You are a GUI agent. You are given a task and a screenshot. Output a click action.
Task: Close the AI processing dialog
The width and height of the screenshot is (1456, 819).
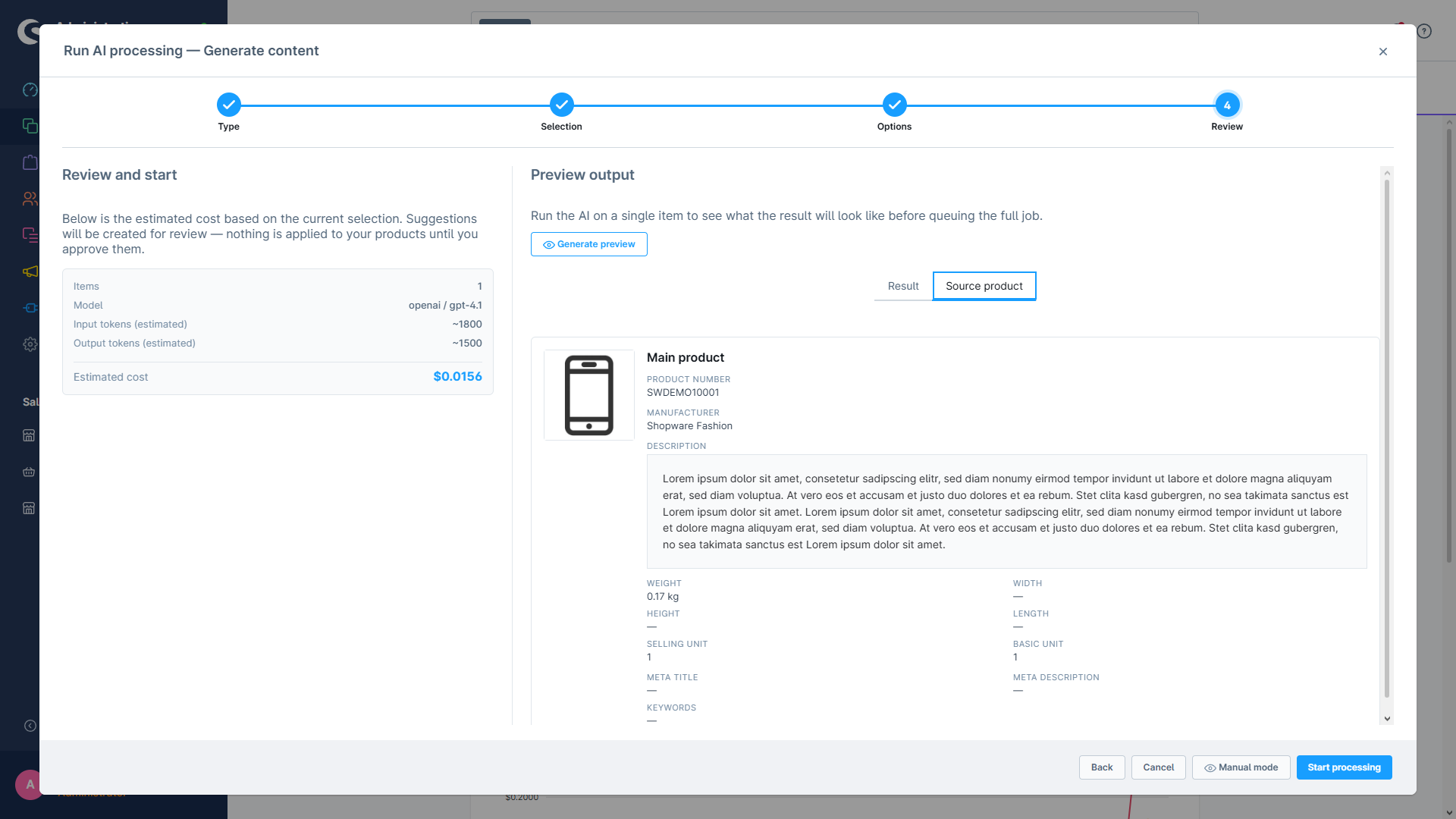click(1383, 52)
